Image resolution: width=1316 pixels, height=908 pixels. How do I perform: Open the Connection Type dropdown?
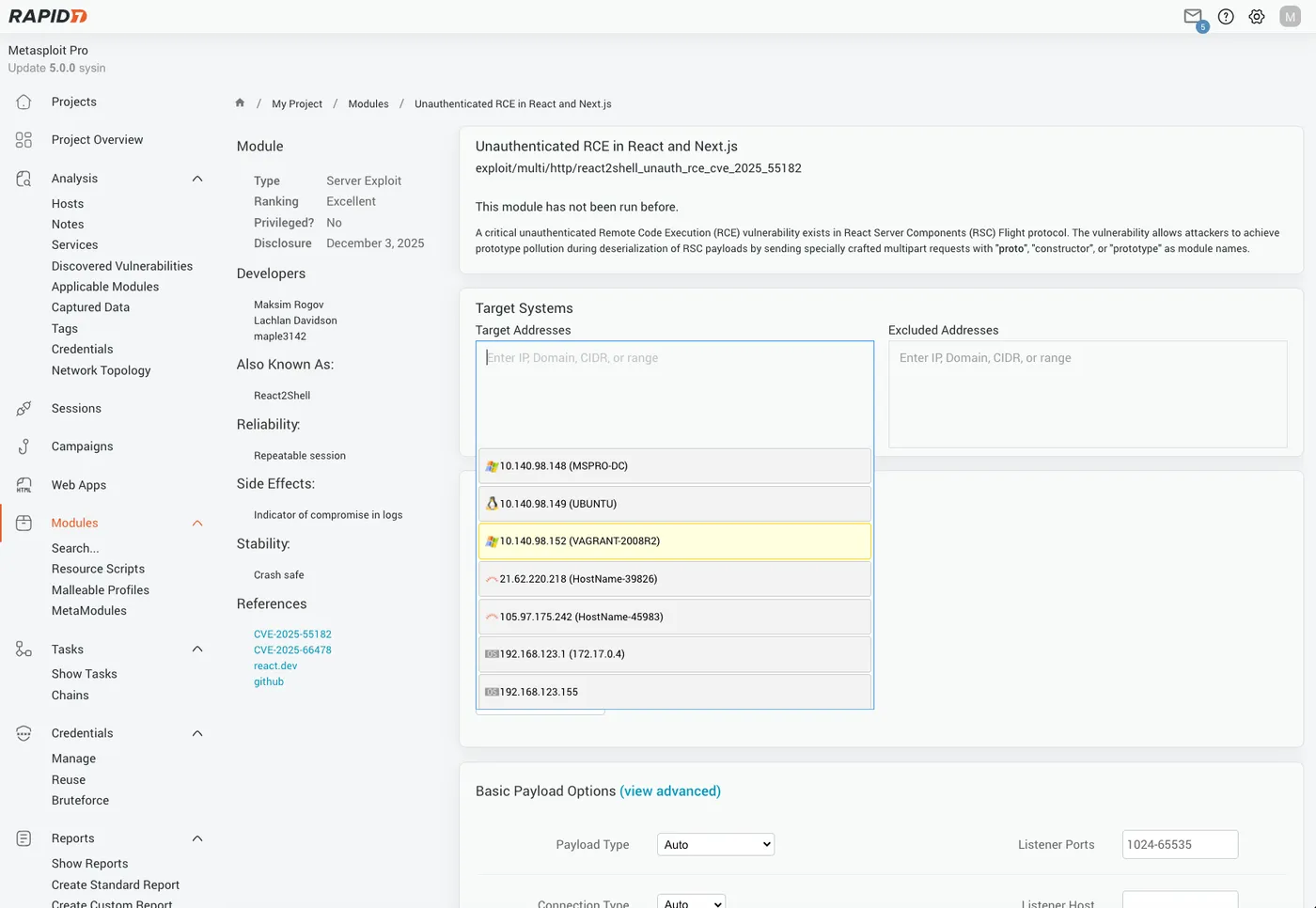pos(690,901)
